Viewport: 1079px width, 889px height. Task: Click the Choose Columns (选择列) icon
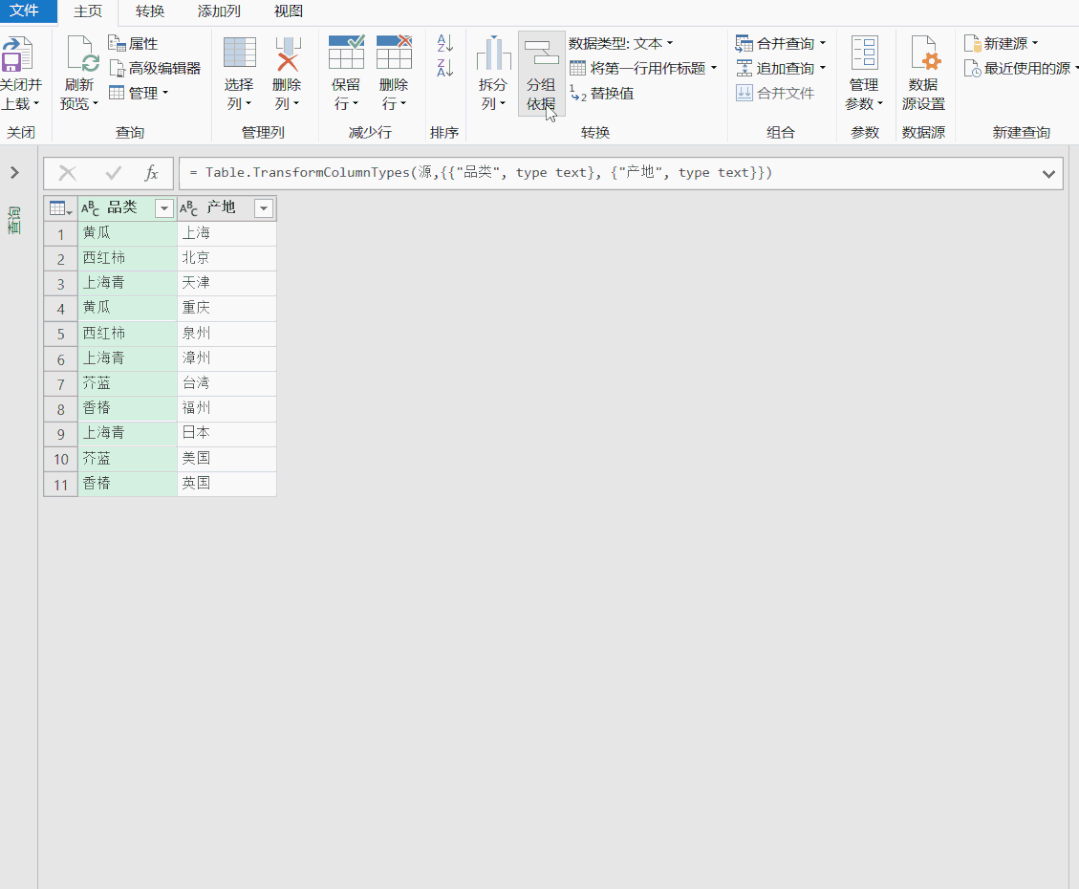tap(239, 54)
